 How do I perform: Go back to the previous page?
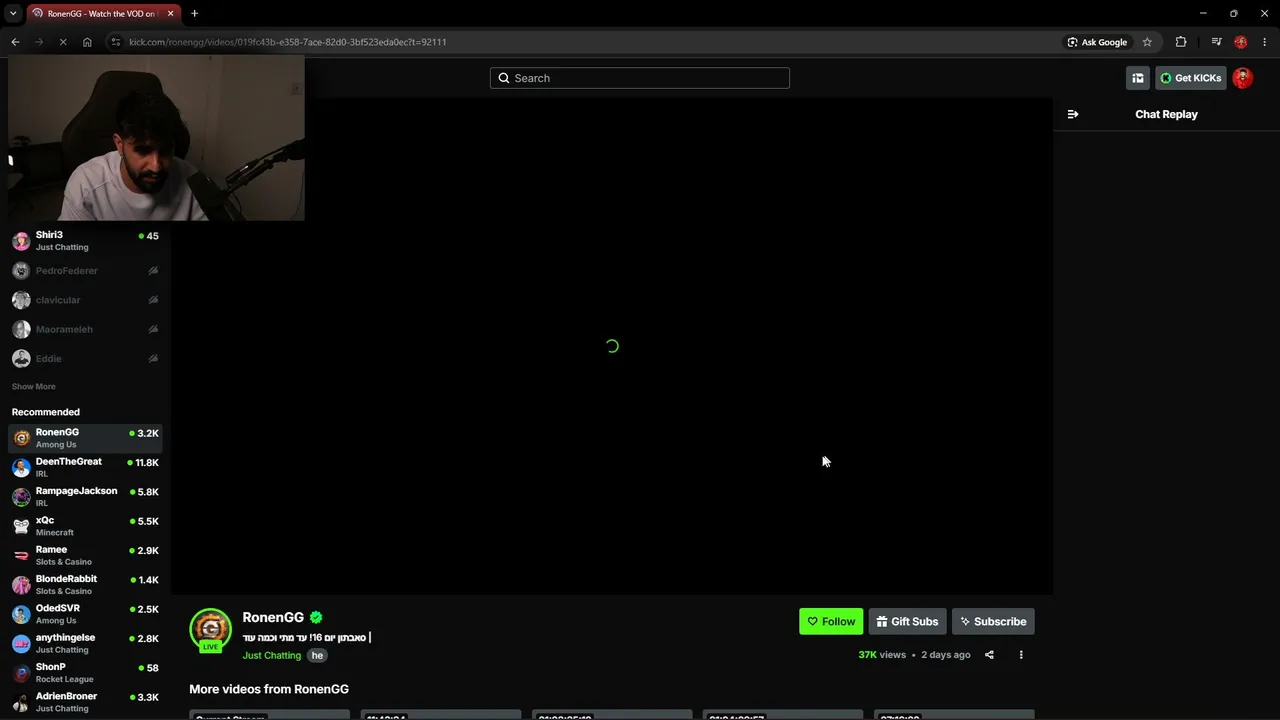pyautogui.click(x=15, y=42)
